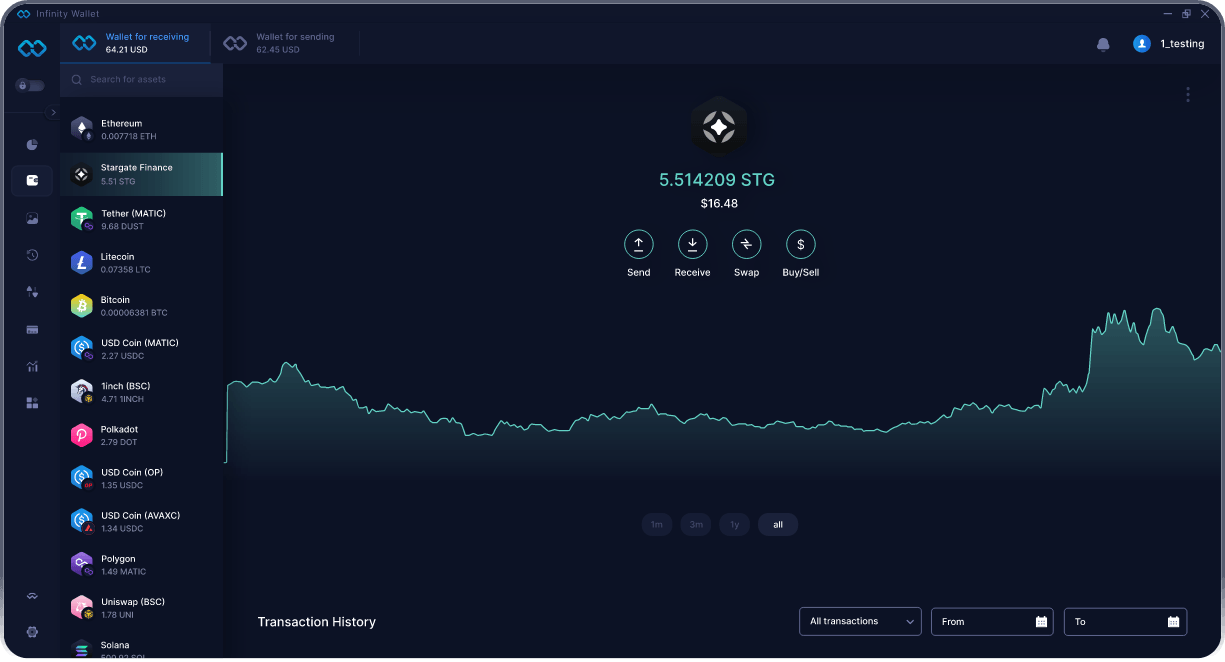Open the markets chart sidebar icon

[x=32, y=366]
